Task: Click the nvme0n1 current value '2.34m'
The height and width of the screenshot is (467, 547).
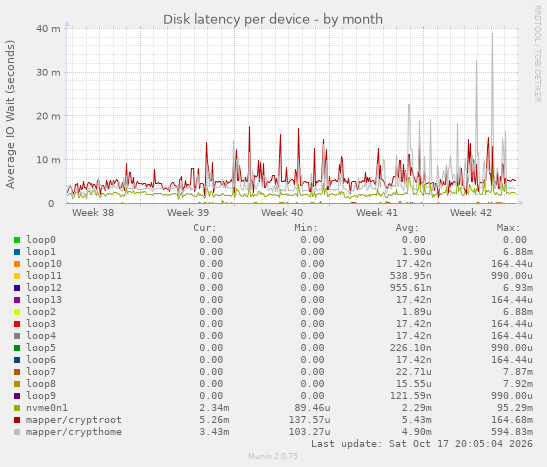Action: 214,408
